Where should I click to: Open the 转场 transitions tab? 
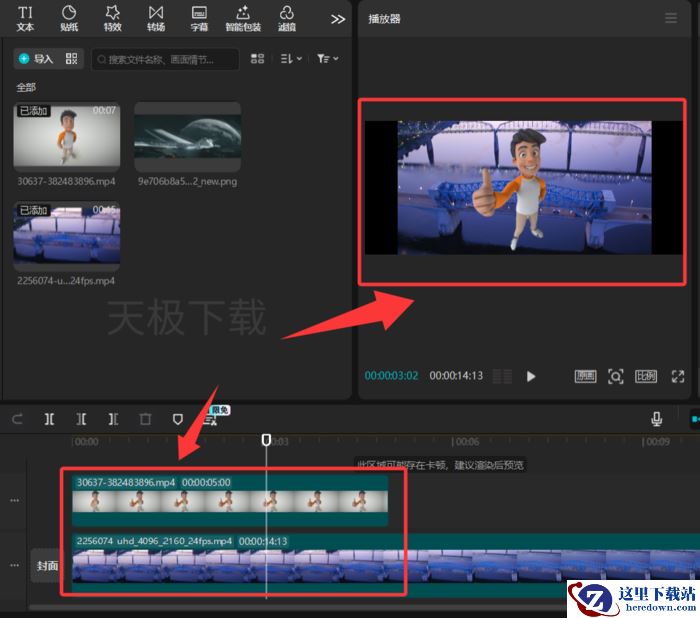pyautogui.click(x=156, y=19)
